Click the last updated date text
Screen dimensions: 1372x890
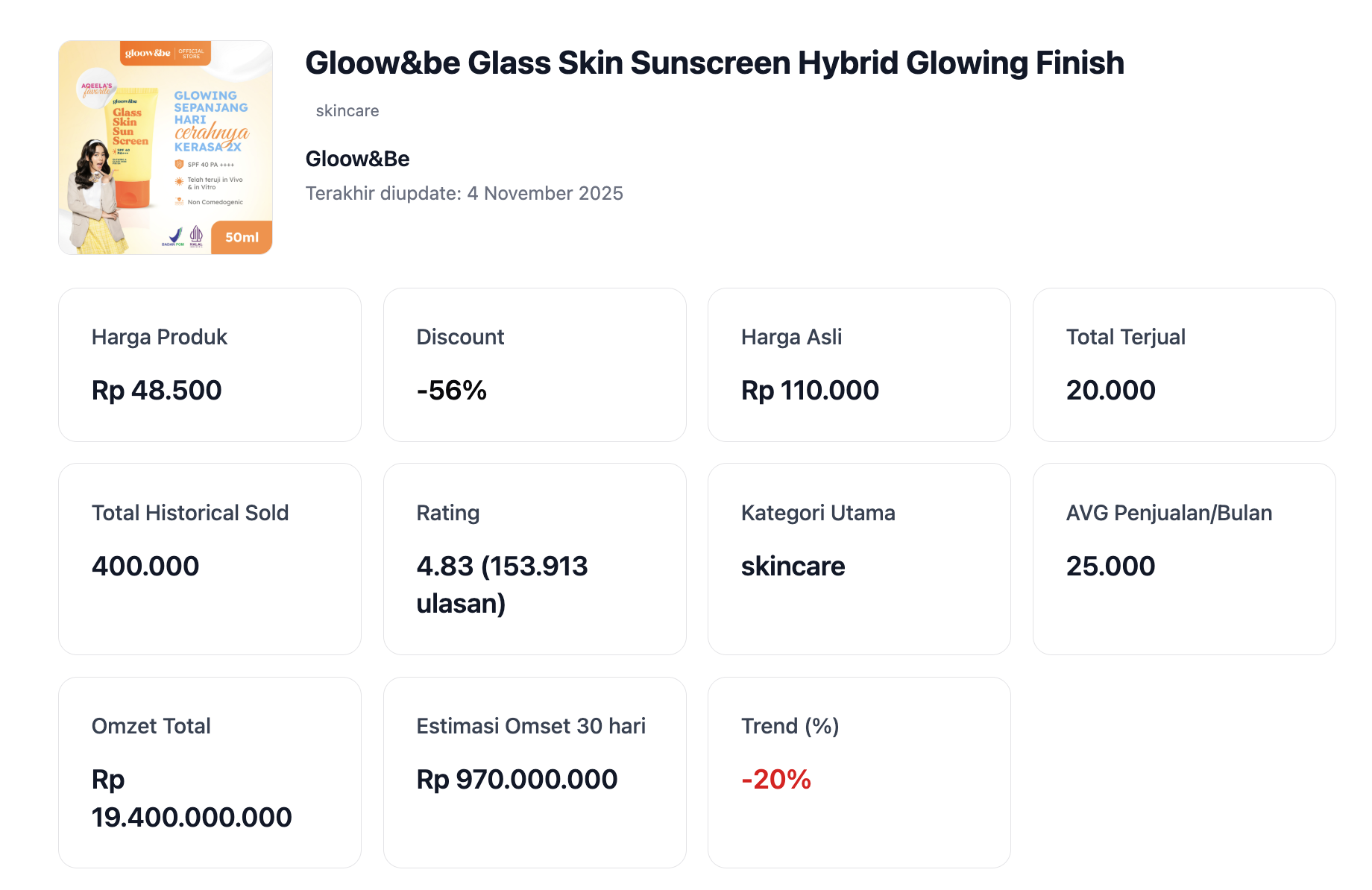click(x=464, y=194)
